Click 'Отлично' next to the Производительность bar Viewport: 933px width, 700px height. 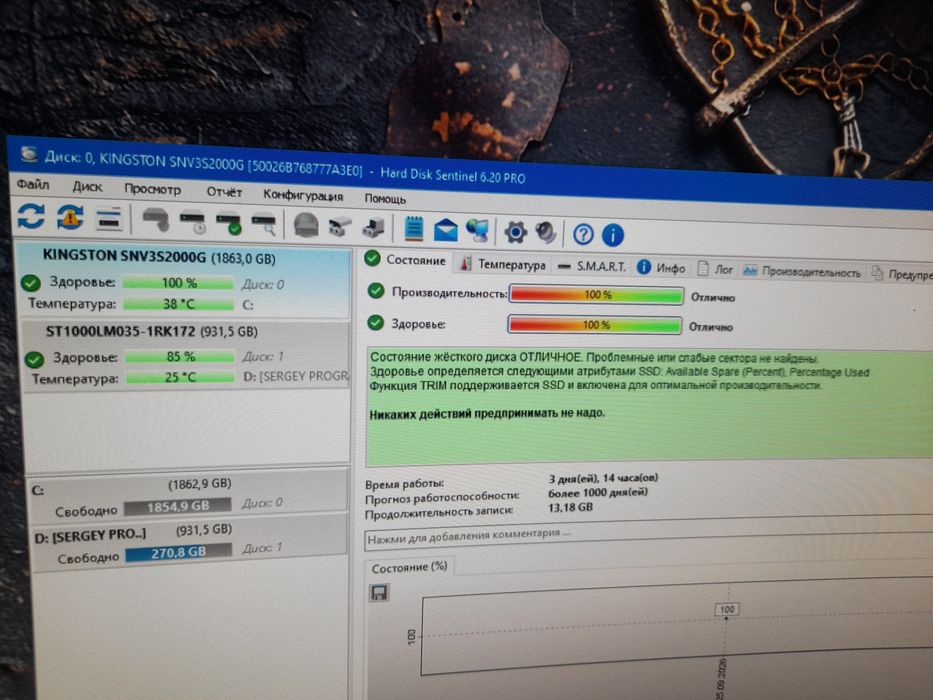tap(713, 298)
